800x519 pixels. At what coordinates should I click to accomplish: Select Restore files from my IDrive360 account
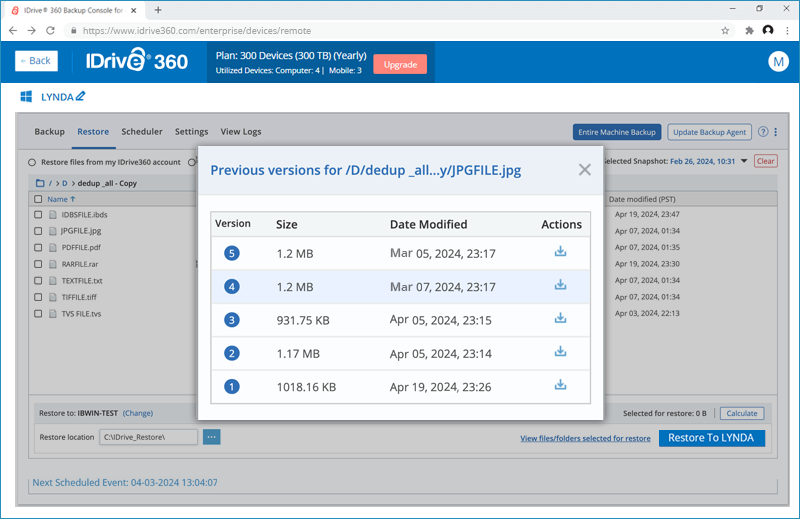point(32,162)
